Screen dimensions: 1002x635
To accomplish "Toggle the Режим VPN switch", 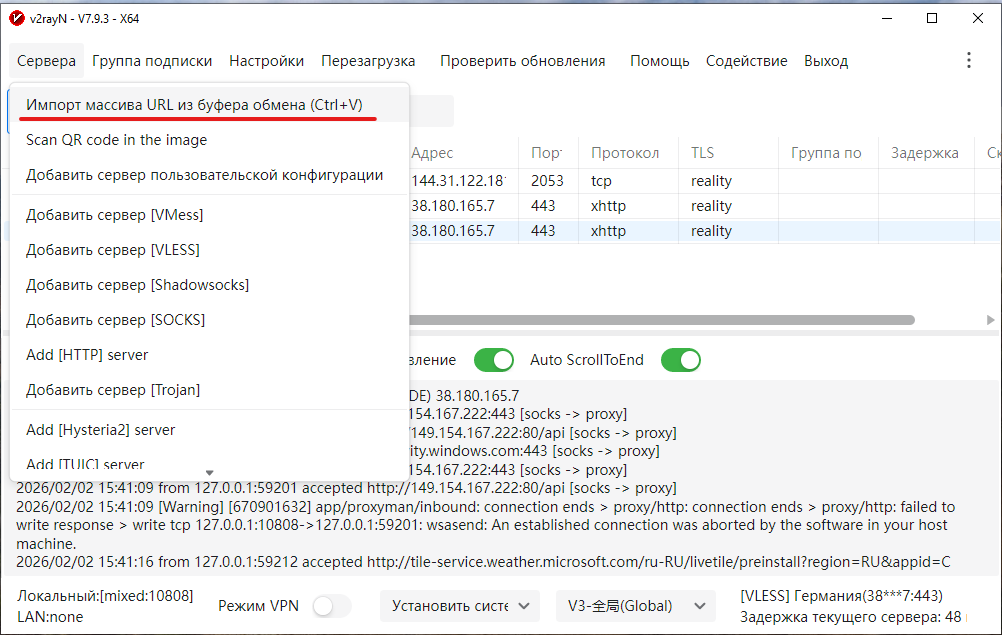I will (x=332, y=606).
